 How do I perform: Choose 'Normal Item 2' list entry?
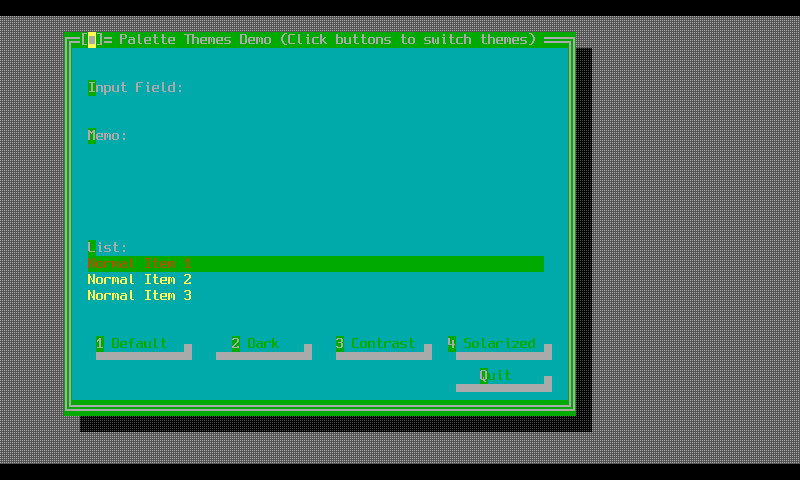[x=315, y=280]
